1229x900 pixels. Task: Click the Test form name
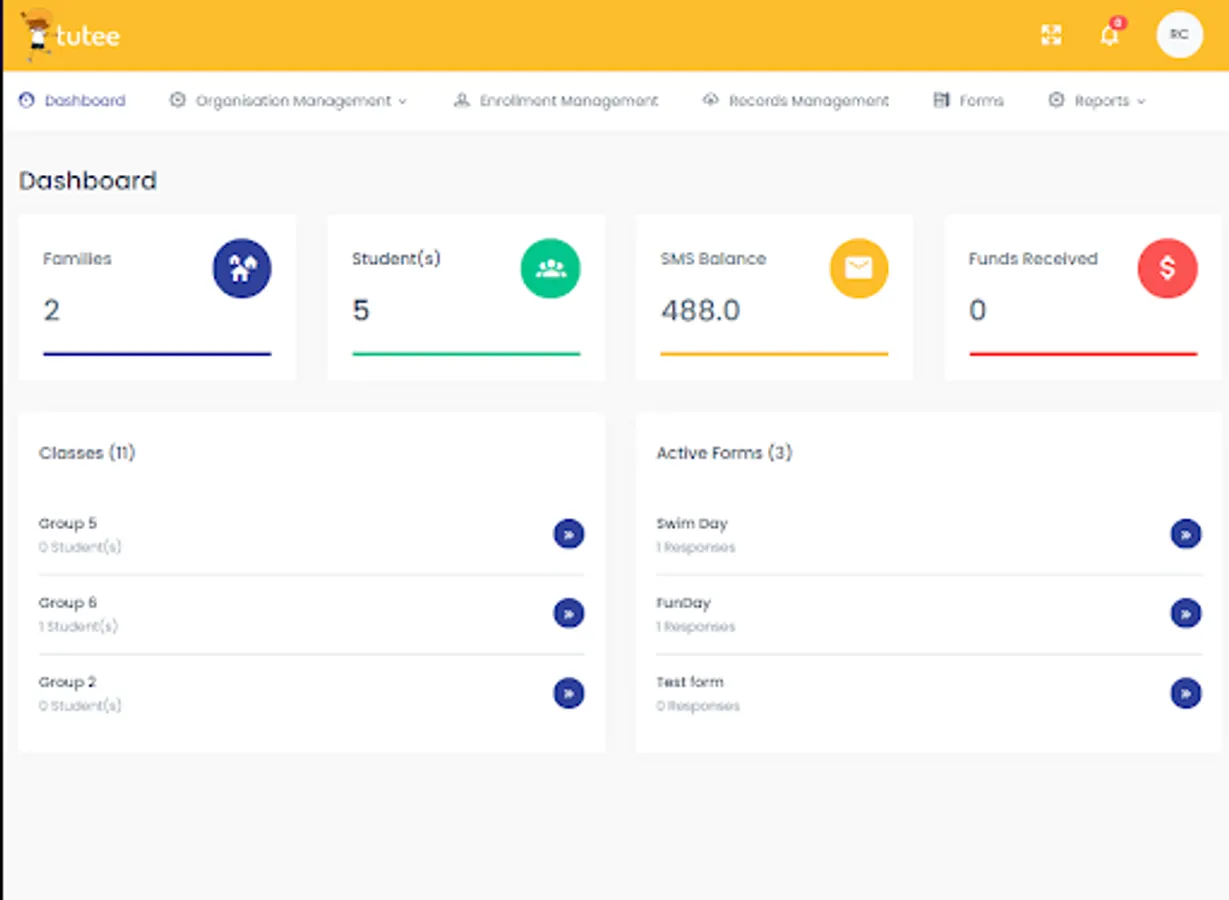tap(690, 682)
